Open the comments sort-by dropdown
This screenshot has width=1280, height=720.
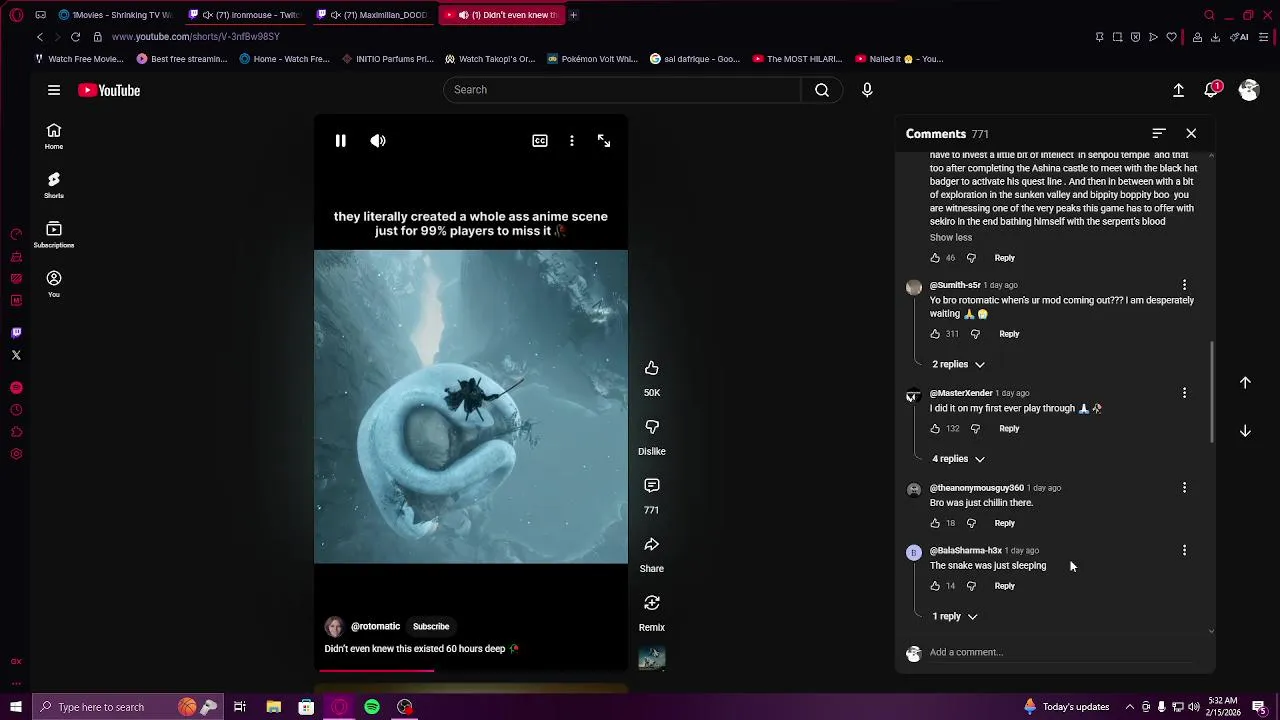point(1159,133)
